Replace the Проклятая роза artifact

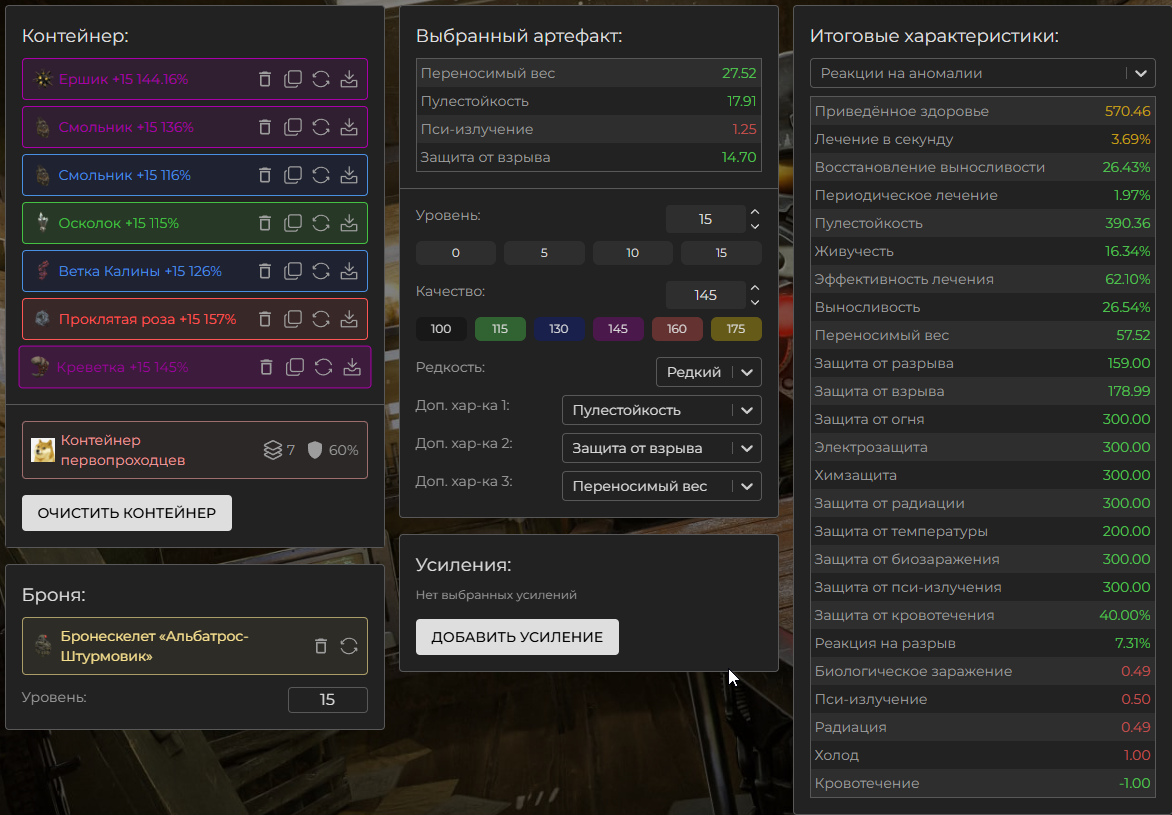click(x=321, y=319)
